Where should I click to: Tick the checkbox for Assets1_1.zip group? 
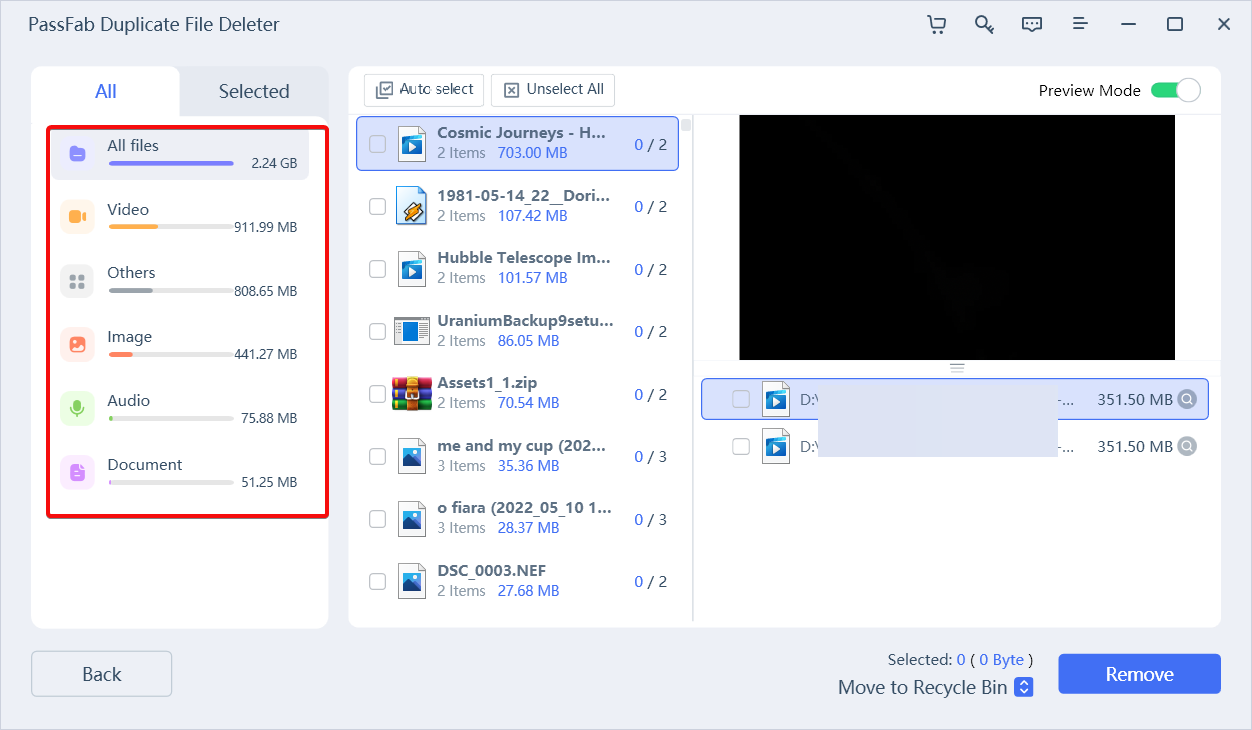tap(377, 394)
